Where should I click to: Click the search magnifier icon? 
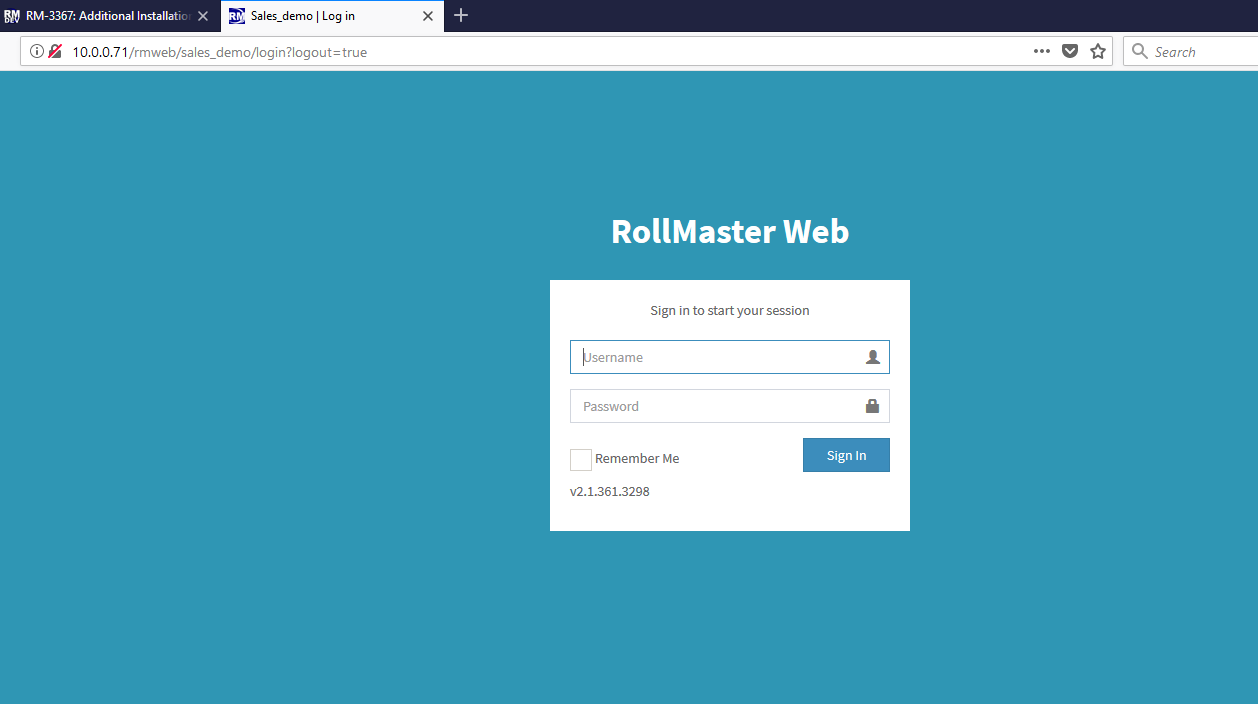(x=1139, y=52)
